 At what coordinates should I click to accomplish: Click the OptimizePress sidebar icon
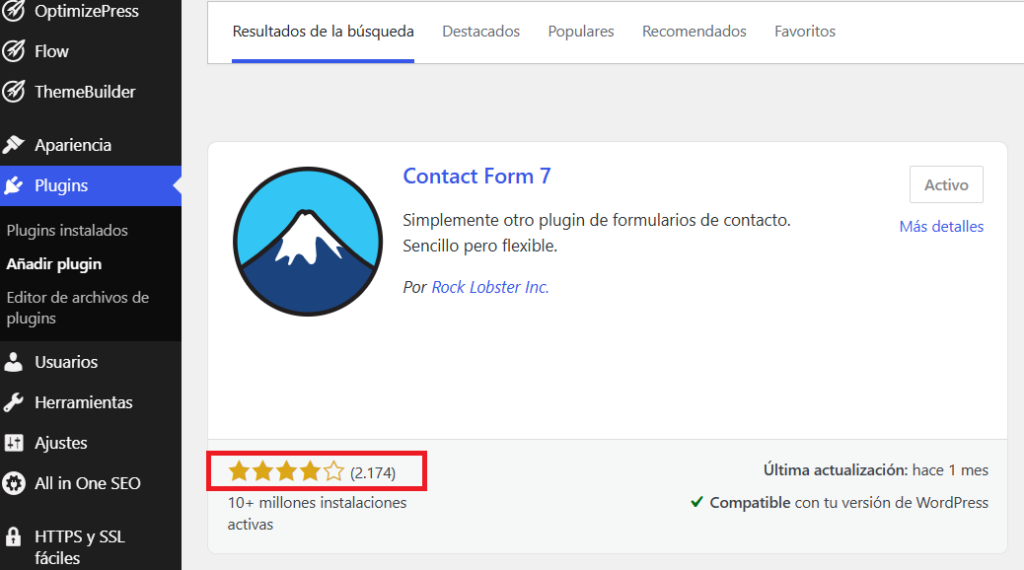13,10
